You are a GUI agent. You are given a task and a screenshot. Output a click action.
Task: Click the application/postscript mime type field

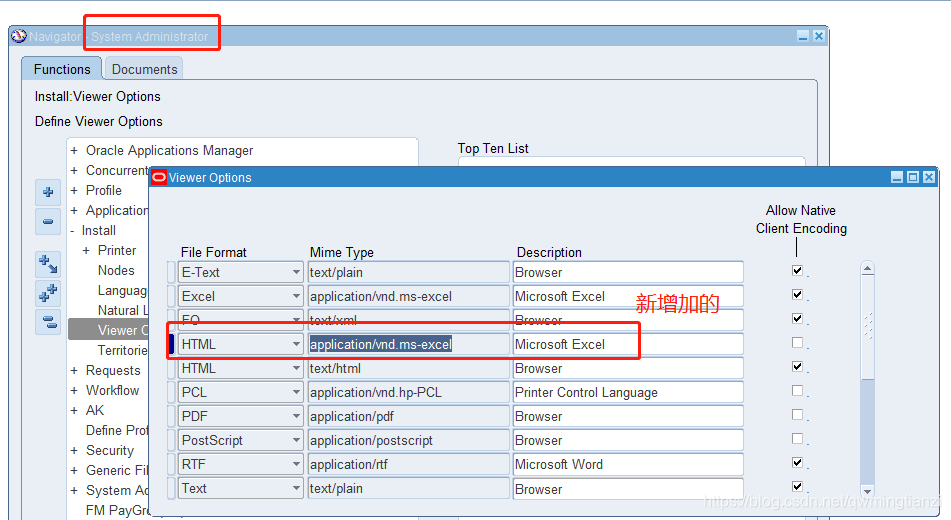408,441
